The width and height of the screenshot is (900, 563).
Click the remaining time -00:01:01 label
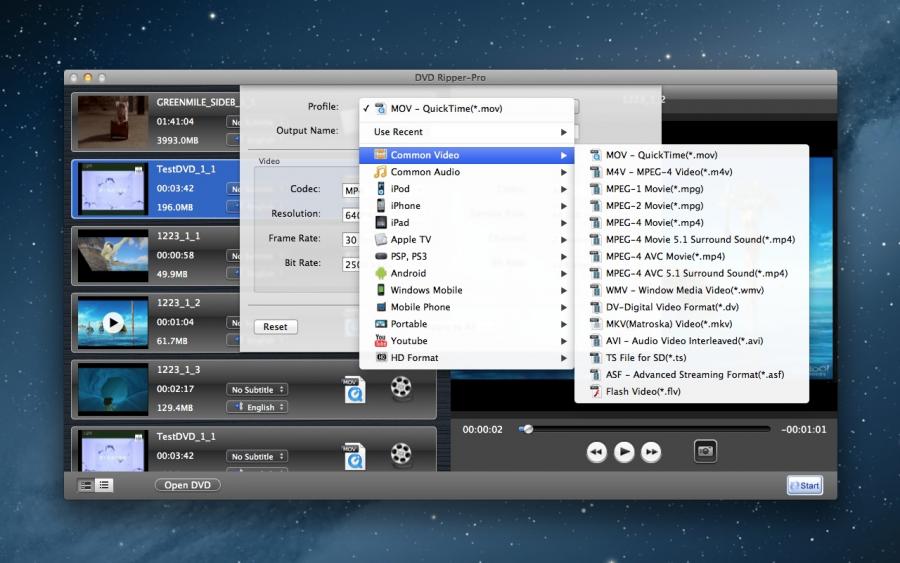click(x=804, y=430)
